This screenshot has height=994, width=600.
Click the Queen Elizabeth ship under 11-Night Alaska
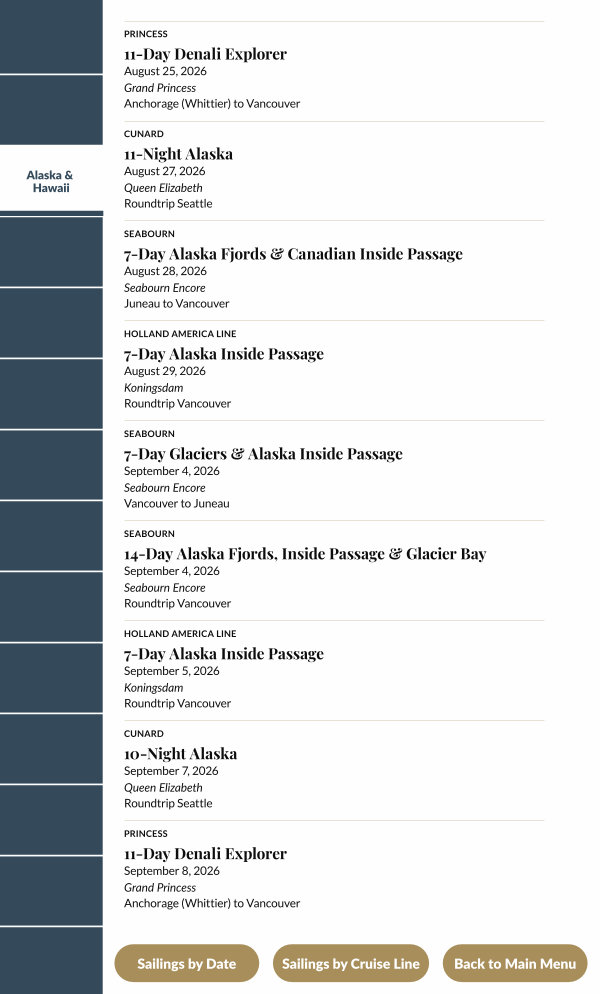[163, 187]
